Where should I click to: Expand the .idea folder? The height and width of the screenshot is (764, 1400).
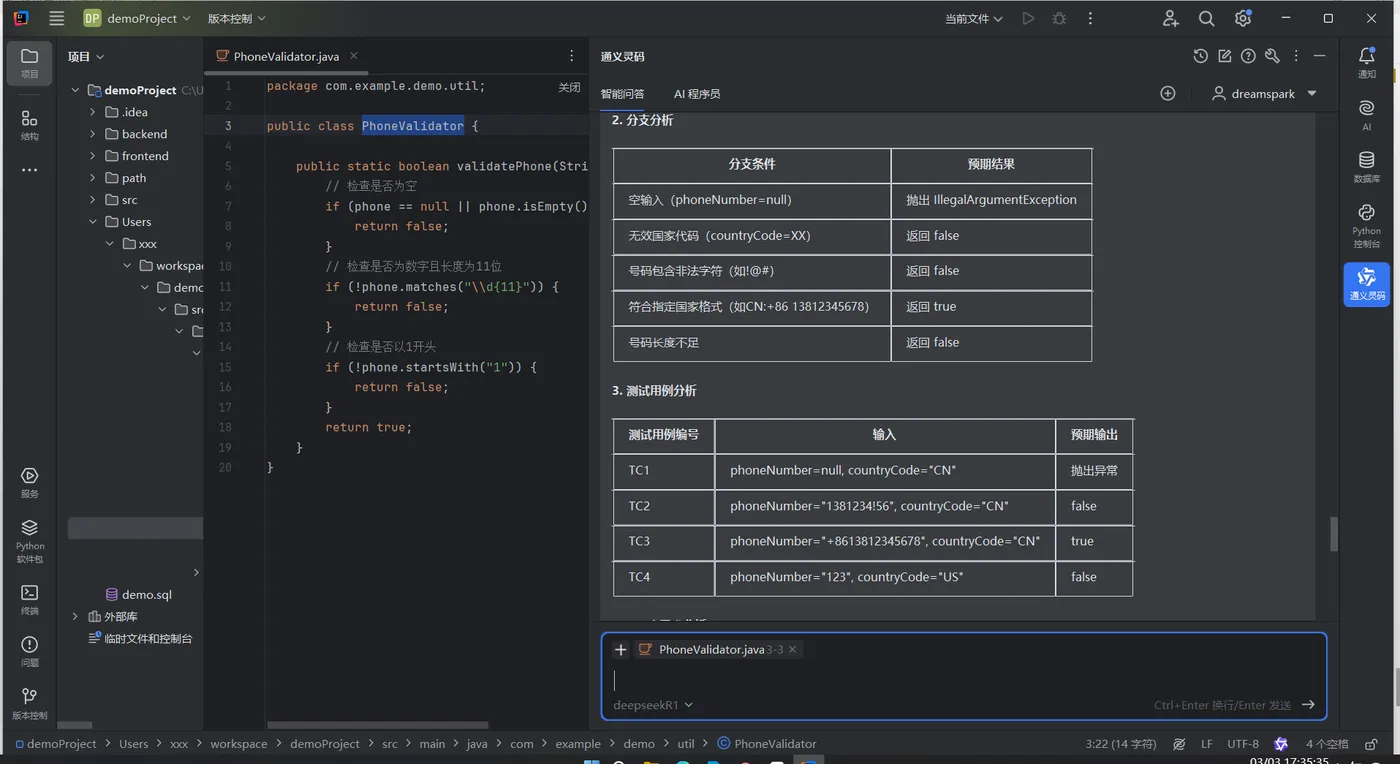(x=93, y=112)
